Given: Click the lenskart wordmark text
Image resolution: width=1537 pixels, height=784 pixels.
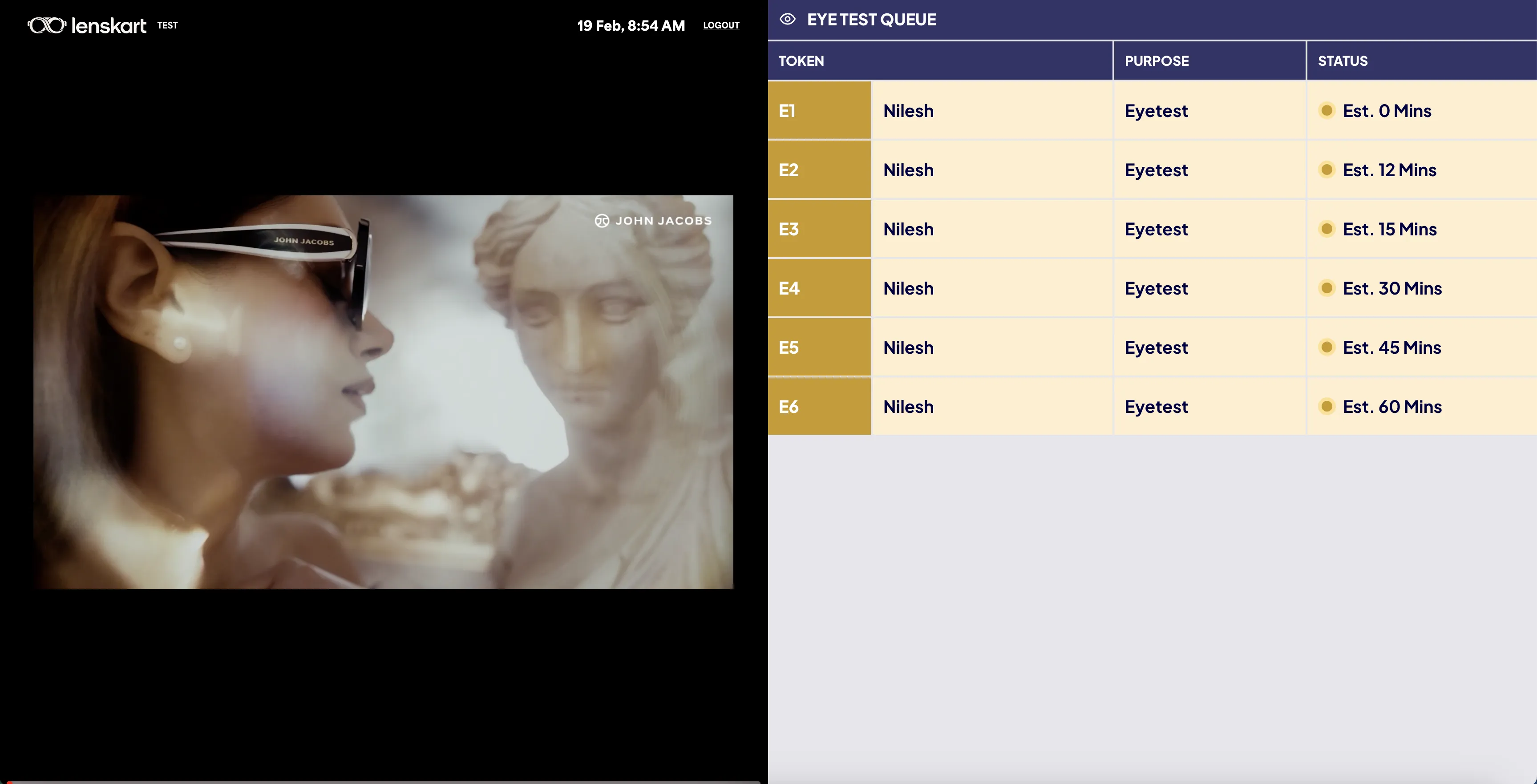Looking at the screenshot, I should click(x=109, y=25).
